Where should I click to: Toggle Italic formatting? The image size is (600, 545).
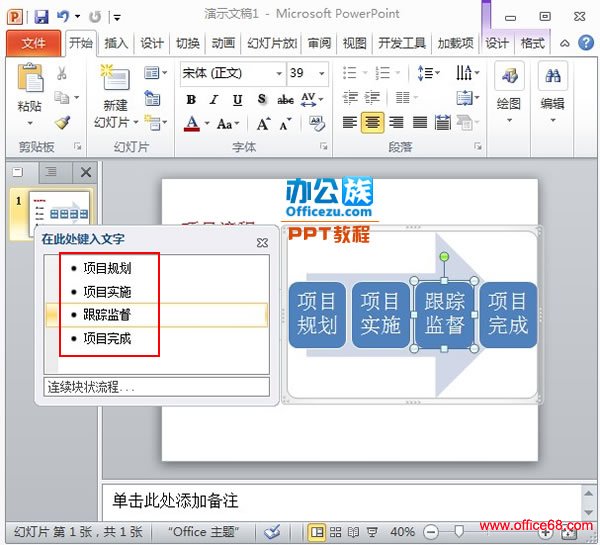tap(214, 100)
